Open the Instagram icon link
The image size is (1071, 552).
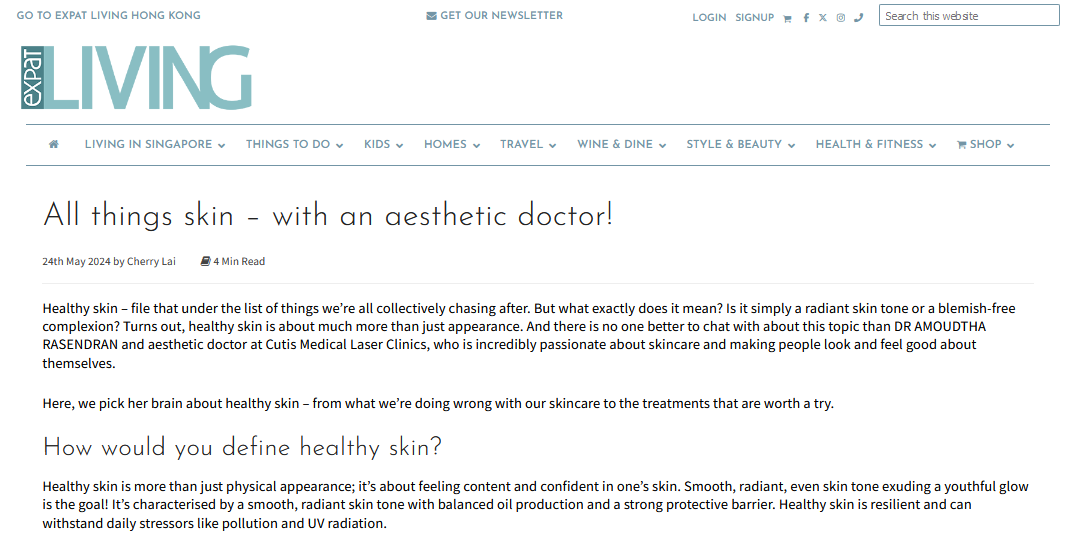point(841,18)
